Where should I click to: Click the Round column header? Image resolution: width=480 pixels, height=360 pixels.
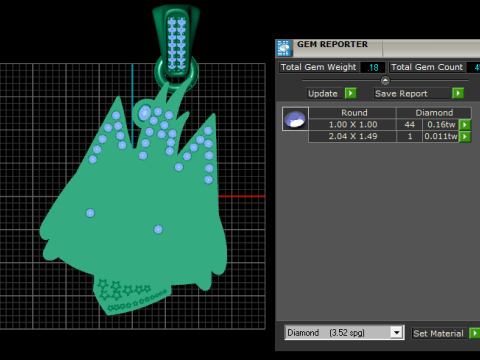[353, 113]
